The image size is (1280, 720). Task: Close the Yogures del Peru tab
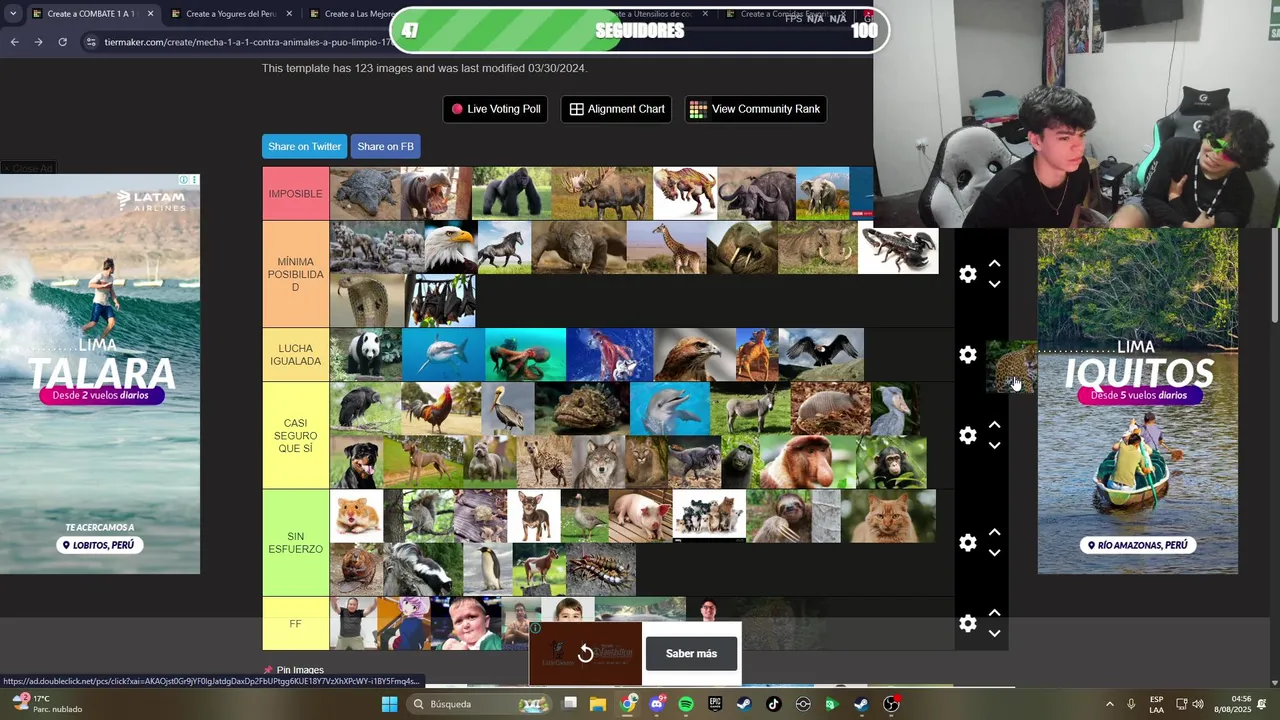coord(290,14)
